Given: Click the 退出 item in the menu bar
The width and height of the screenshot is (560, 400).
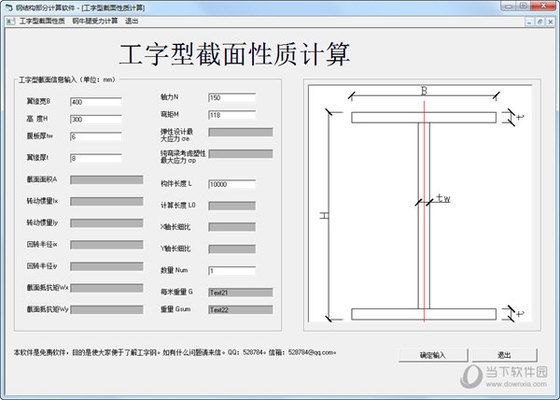Looking at the screenshot, I should (131, 21).
